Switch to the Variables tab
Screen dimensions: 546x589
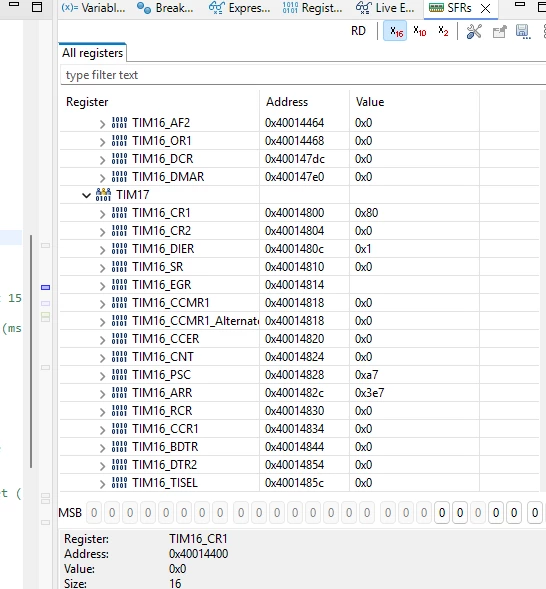click(x=93, y=8)
